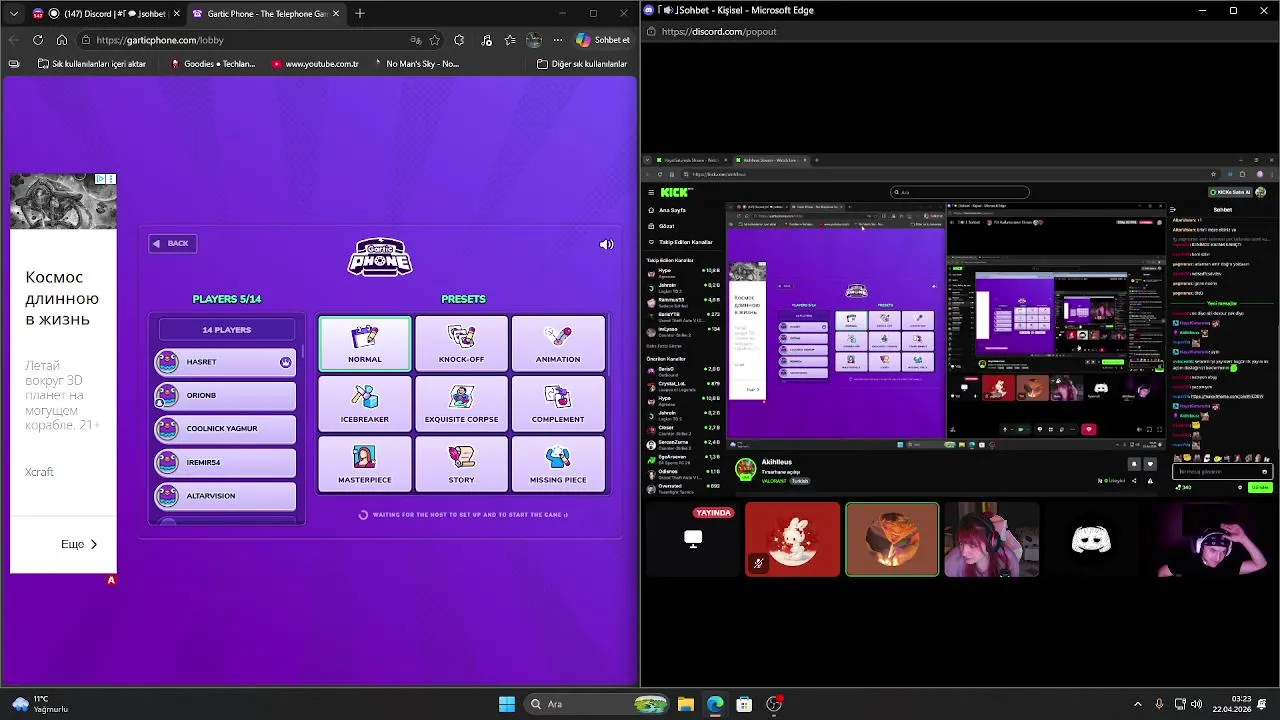The height and width of the screenshot is (720, 1280).
Task: Expand the hidden system tray icons chevron
Action: point(1137,704)
